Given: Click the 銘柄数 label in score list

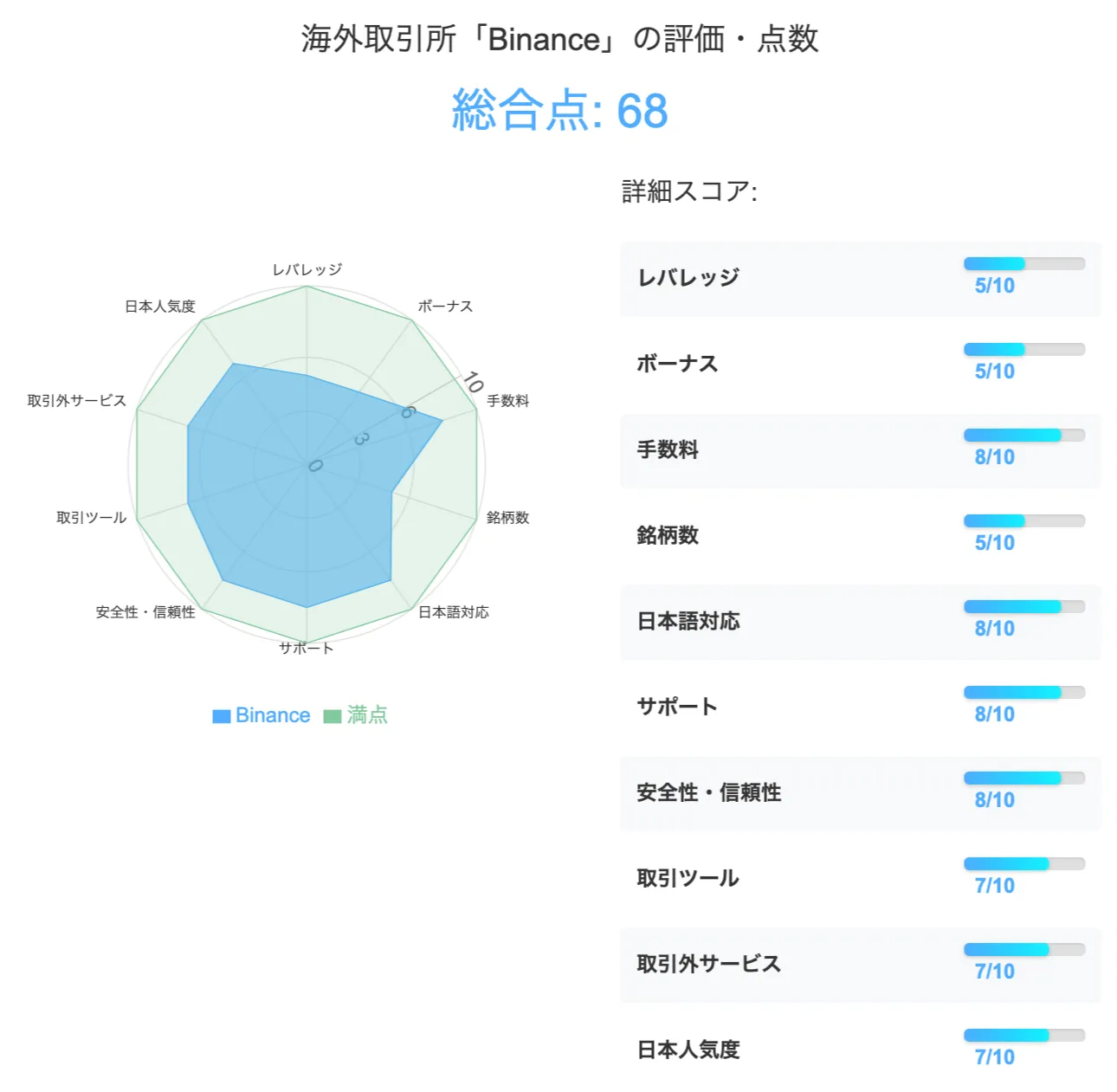Looking at the screenshot, I should coord(668,535).
